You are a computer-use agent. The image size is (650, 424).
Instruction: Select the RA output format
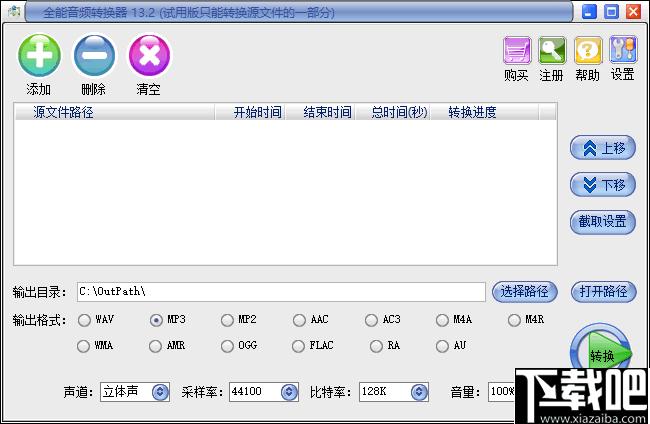(376, 346)
